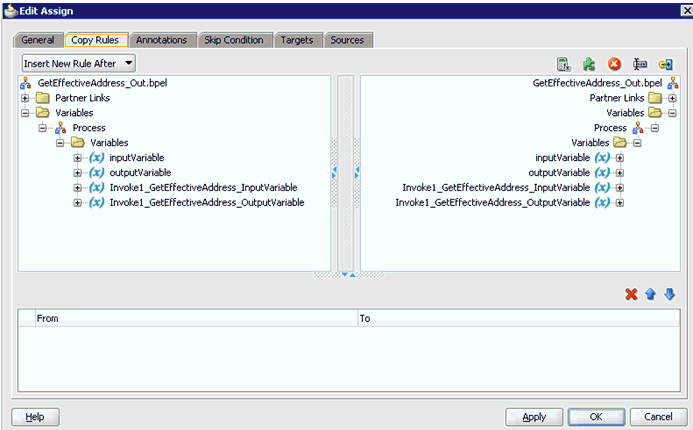
Task: Select right outputVariable label
Action: click(x=559, y=172)
